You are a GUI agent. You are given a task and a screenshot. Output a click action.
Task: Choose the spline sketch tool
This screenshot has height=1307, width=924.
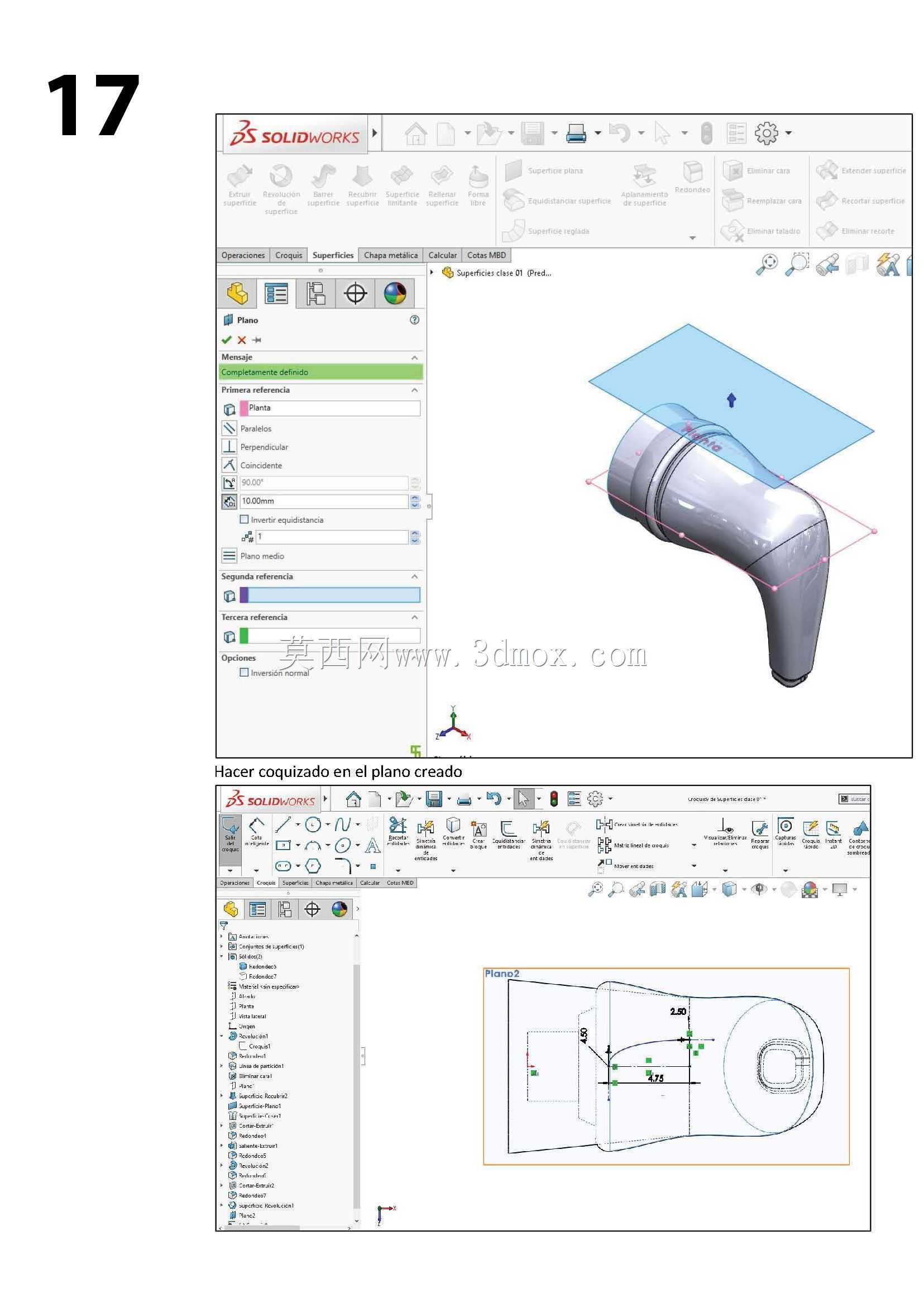(342, 824)
